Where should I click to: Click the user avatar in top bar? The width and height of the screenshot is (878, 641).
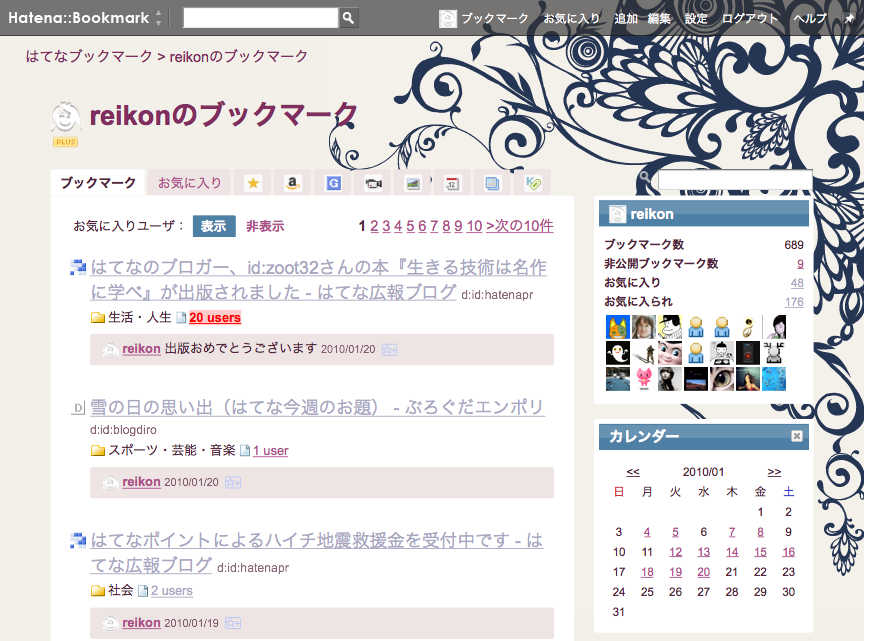(447, 18)
